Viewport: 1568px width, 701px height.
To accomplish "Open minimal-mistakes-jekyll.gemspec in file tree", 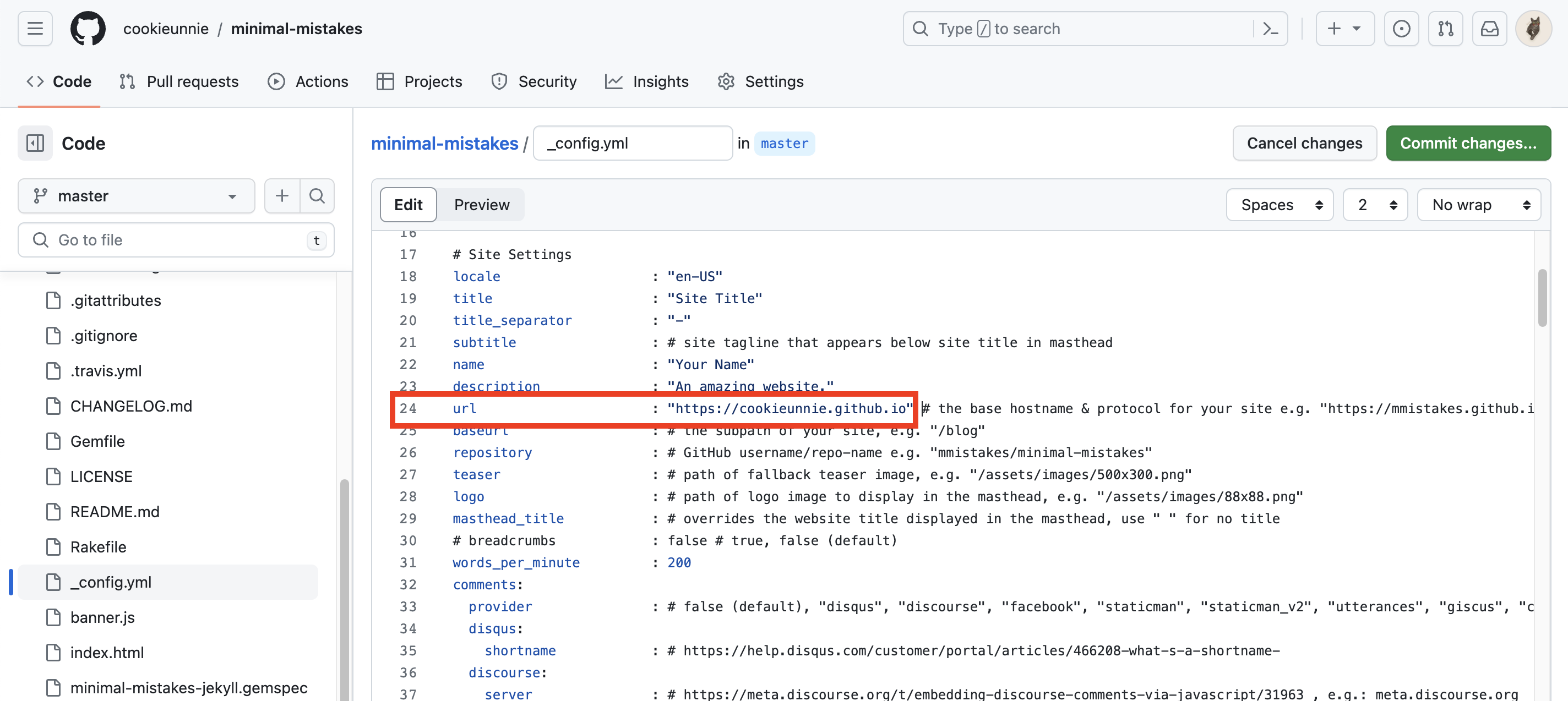I will pos(189,688).
